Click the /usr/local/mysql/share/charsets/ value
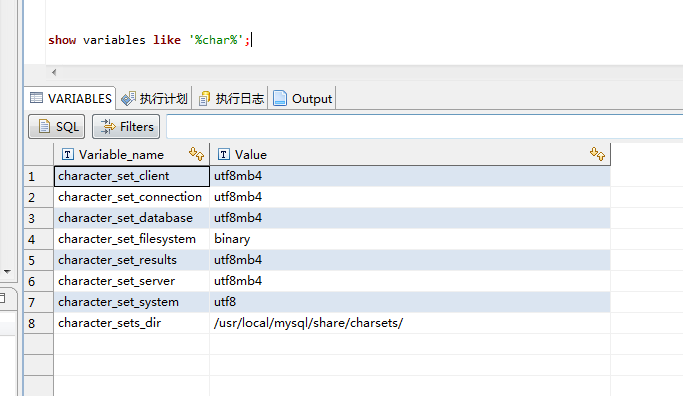Image resolution: width=683 pixels, height=396 pixels. coord(410,323)
